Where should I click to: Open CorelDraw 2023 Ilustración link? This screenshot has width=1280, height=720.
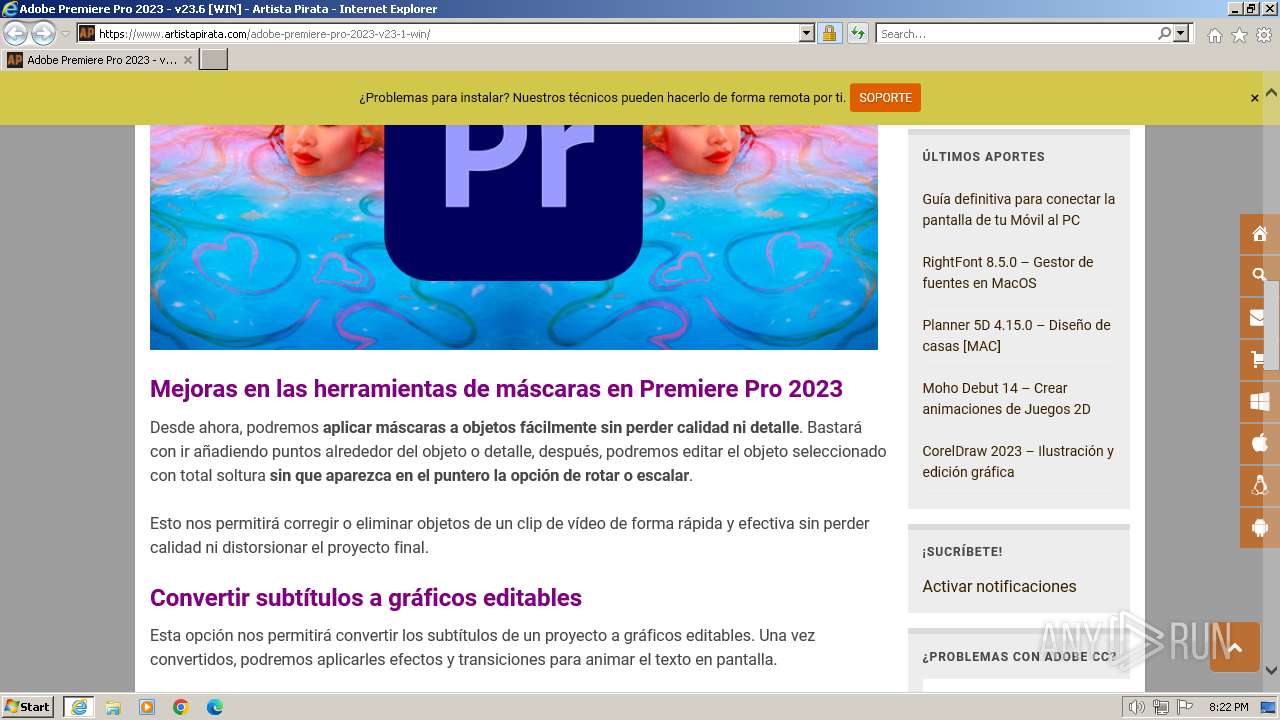point(1018,461)
